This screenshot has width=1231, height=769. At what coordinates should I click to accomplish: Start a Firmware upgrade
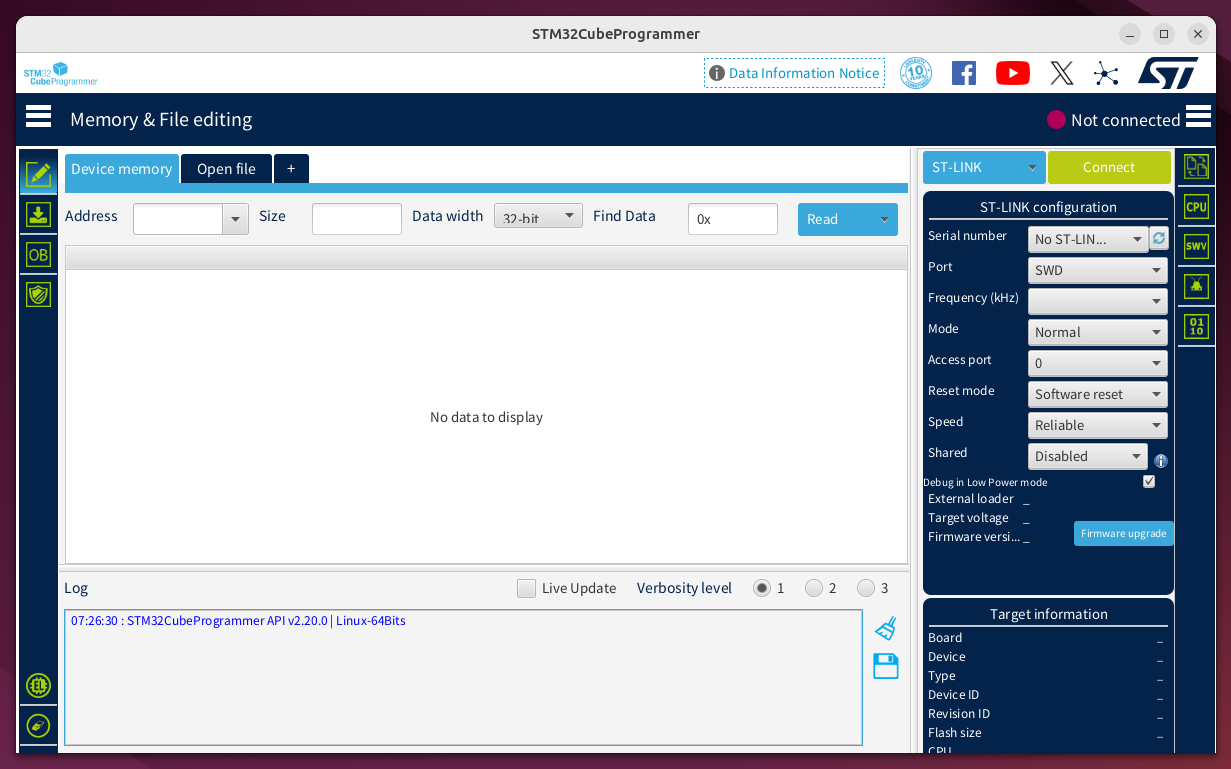point(1123,533)
